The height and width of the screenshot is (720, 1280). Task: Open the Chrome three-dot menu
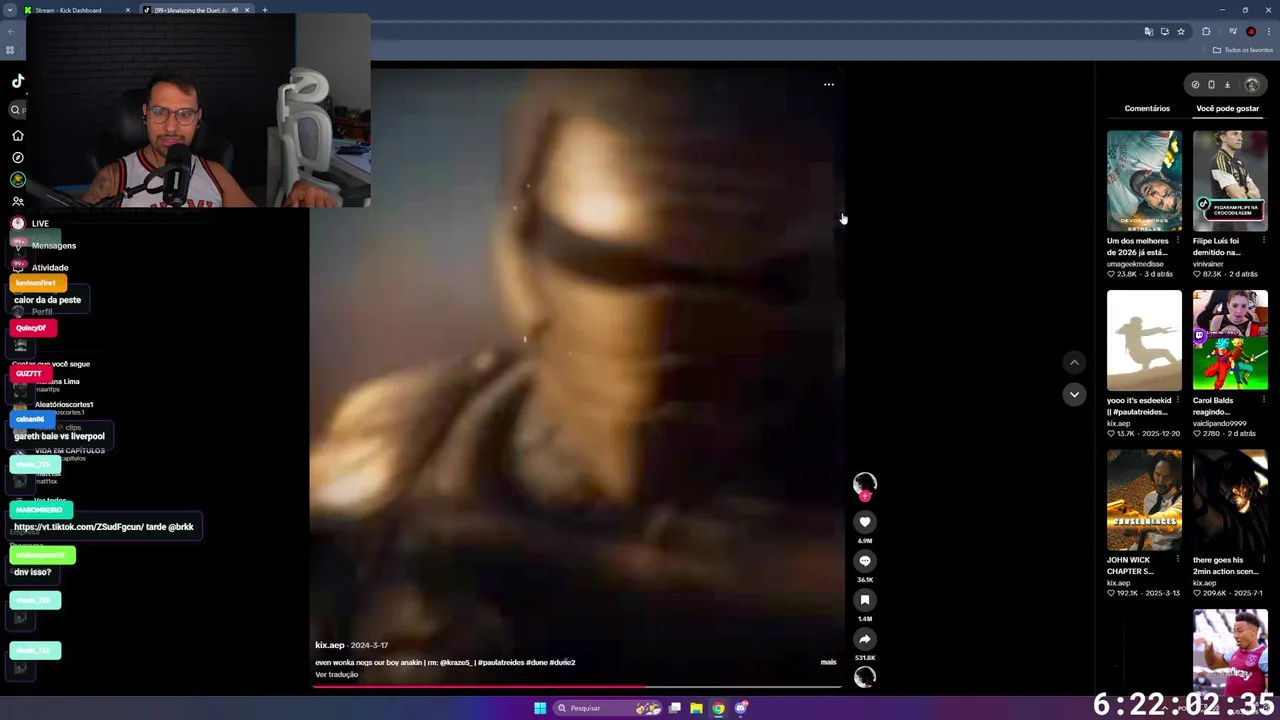click(x=1268, y=31)
